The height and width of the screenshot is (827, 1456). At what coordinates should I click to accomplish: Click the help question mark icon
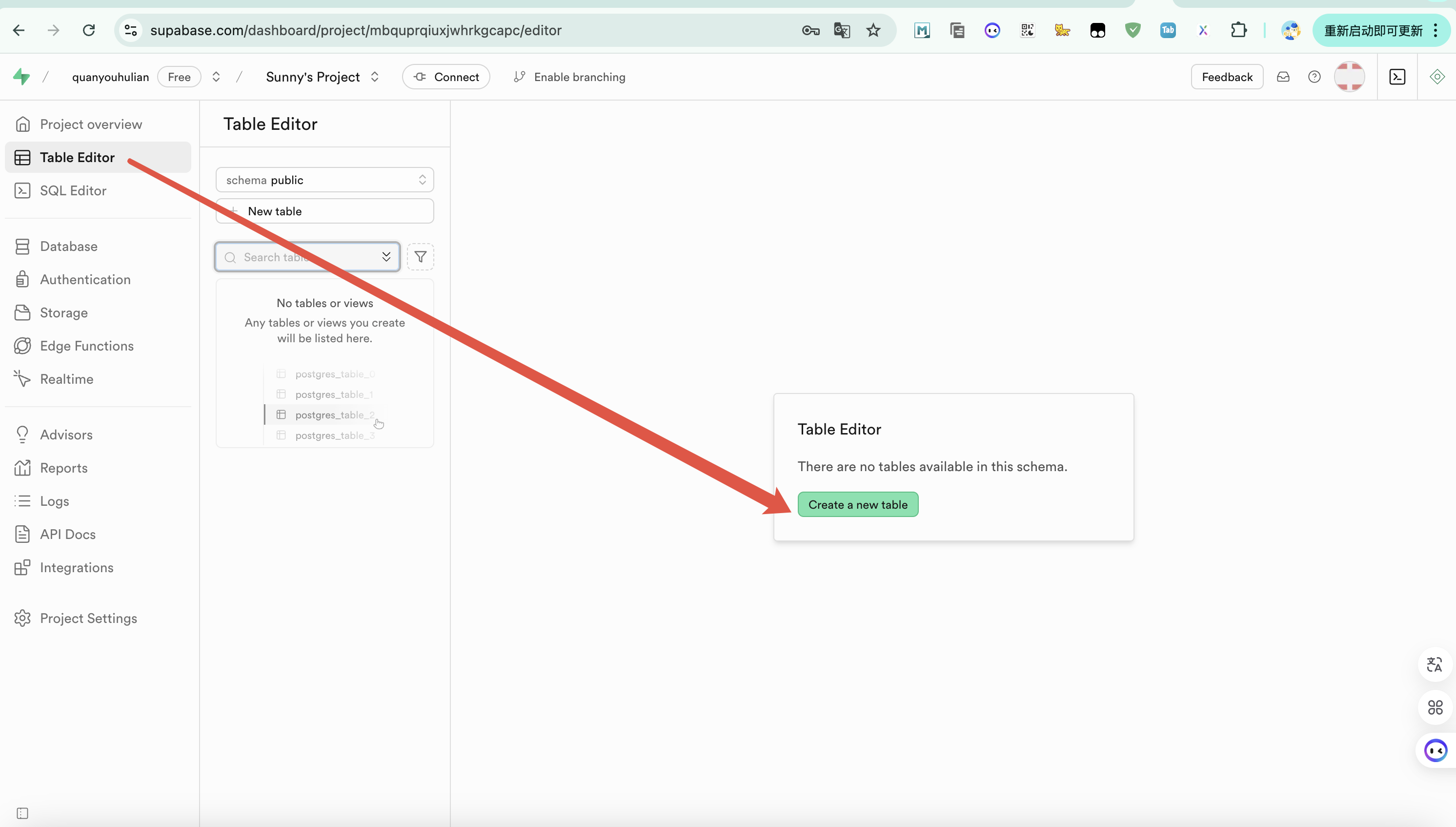[1314, 77]
